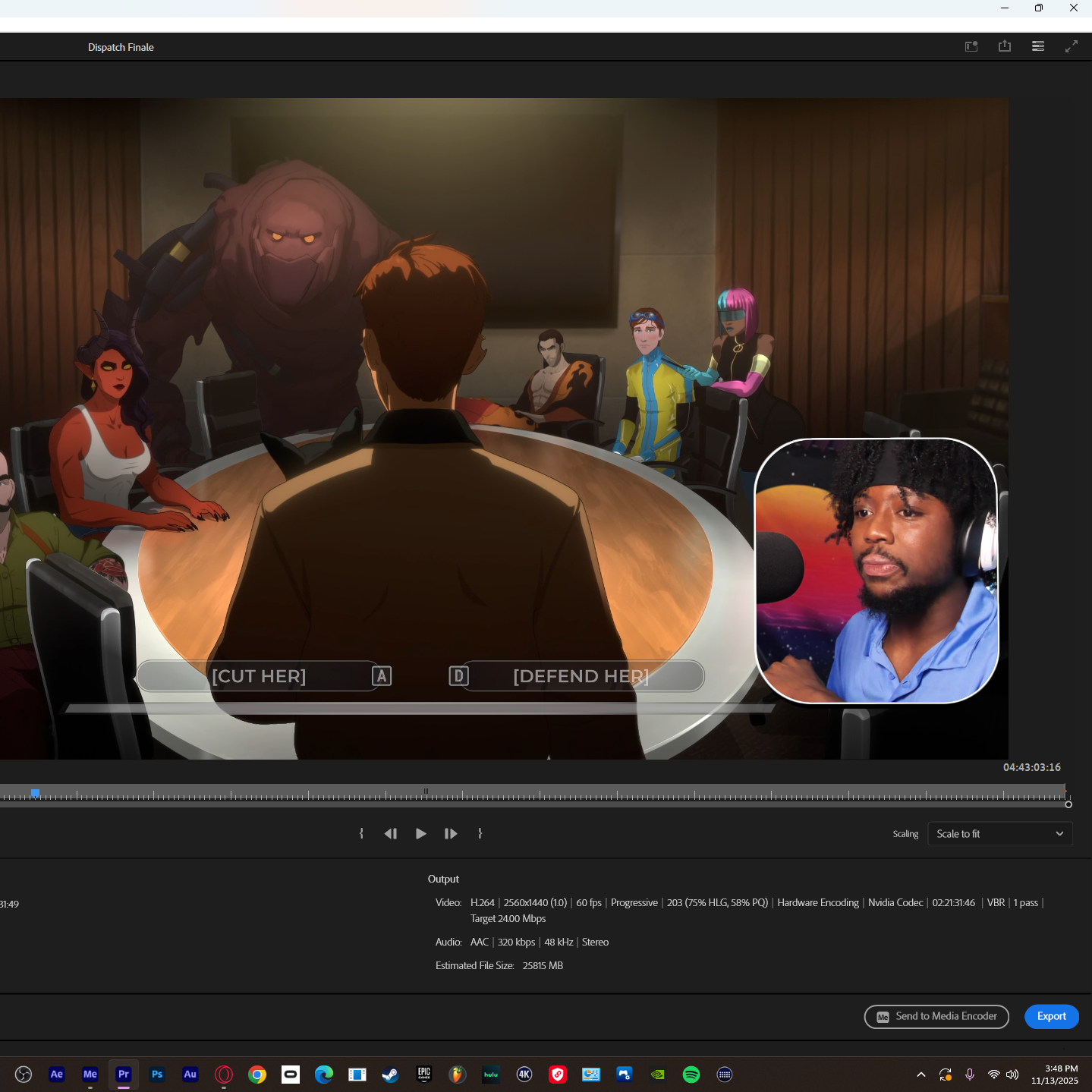Step back one frame
The width and height of the screenshot is (1092, 1092).
391,833
